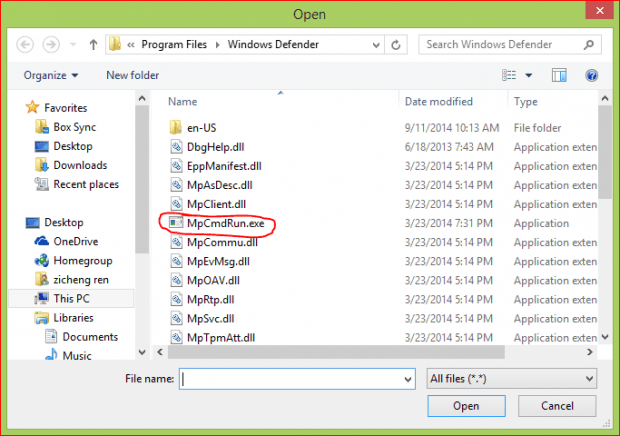The height and width of the screenshot is (436, 620).
Task: Click the Open button
Action: pos(466,406)
